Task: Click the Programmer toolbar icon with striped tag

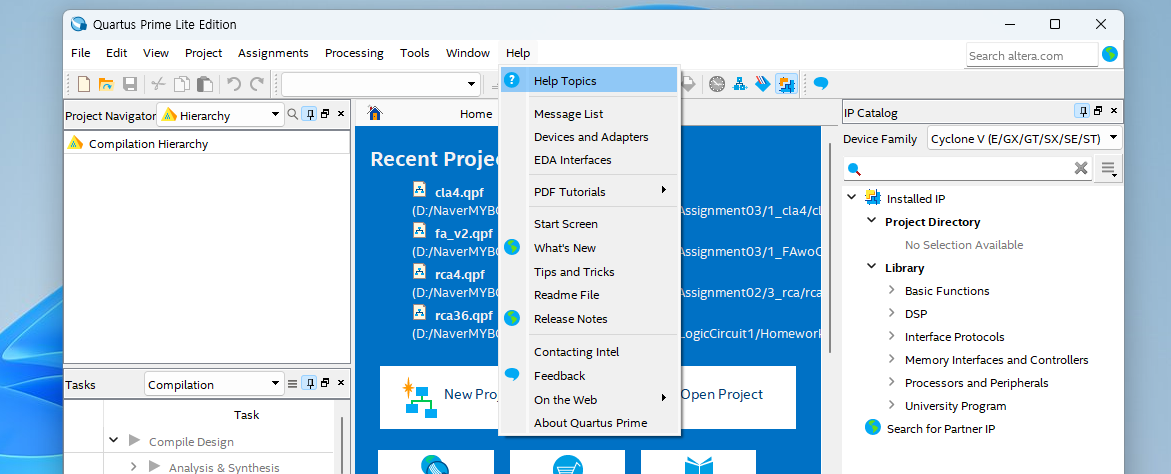Action: 762,84
